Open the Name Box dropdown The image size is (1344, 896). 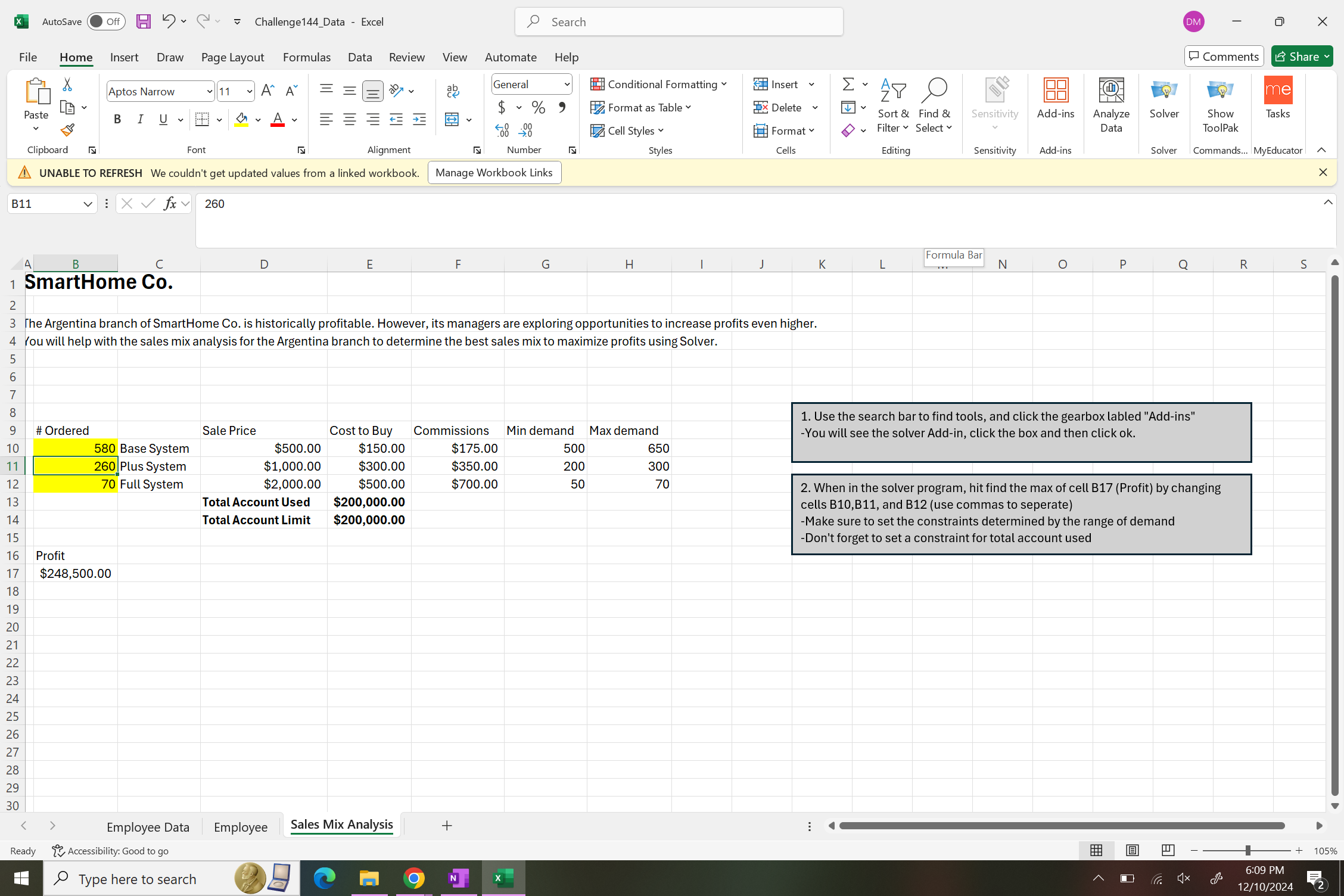coord(88,204)
